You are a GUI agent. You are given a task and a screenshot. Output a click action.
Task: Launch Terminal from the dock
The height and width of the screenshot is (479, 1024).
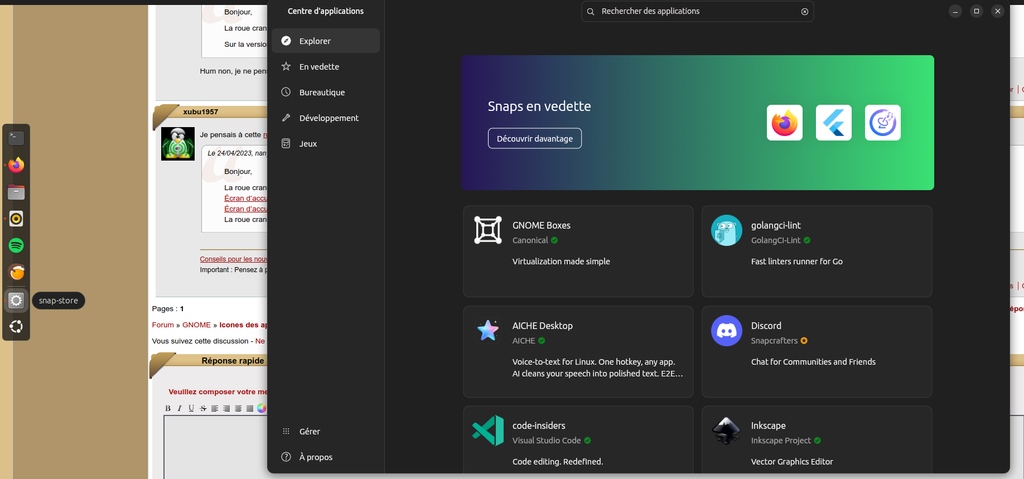[16, 138]
